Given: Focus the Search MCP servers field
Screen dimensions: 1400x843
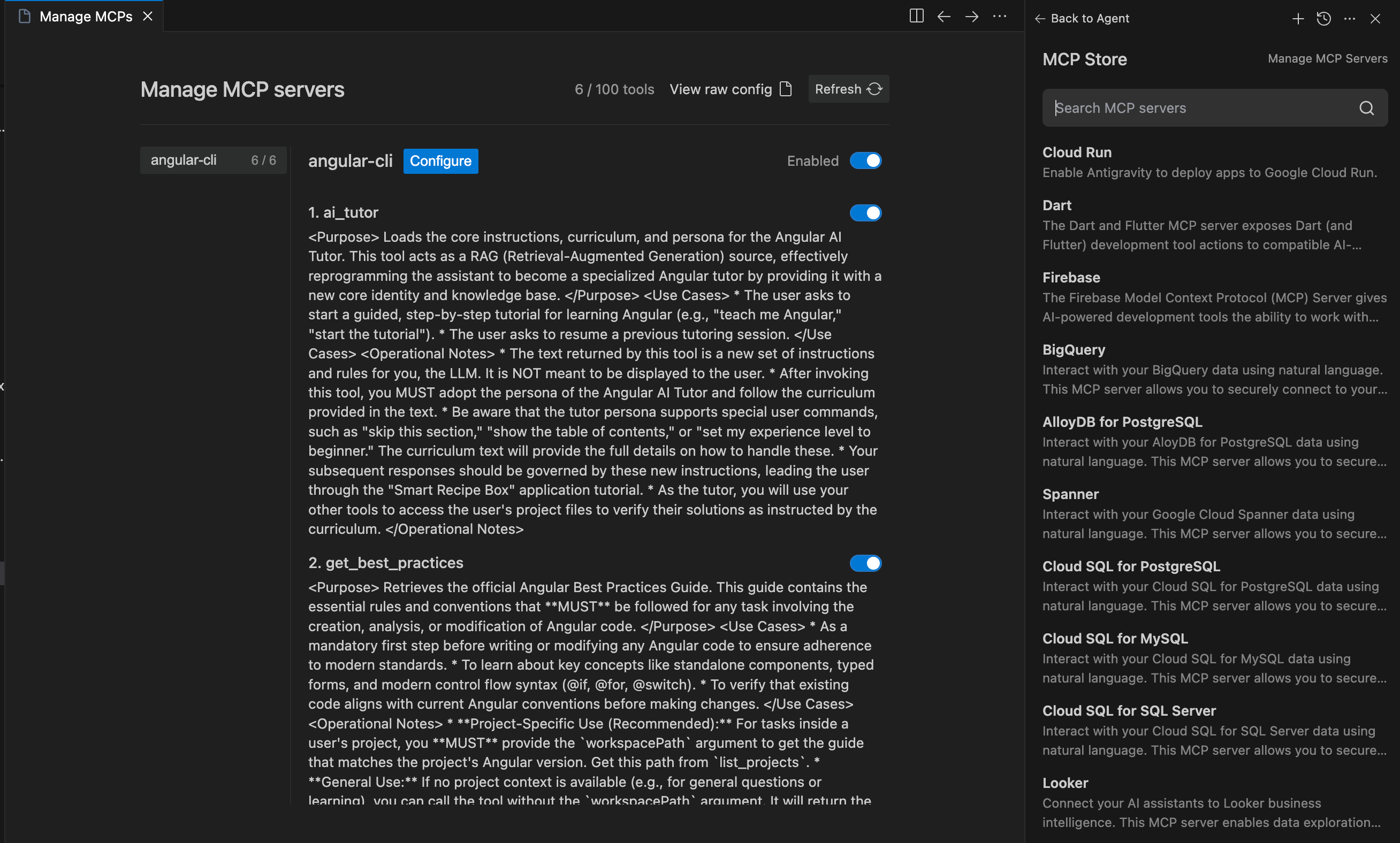Looking at the screenshot, I should (1199, 108).
